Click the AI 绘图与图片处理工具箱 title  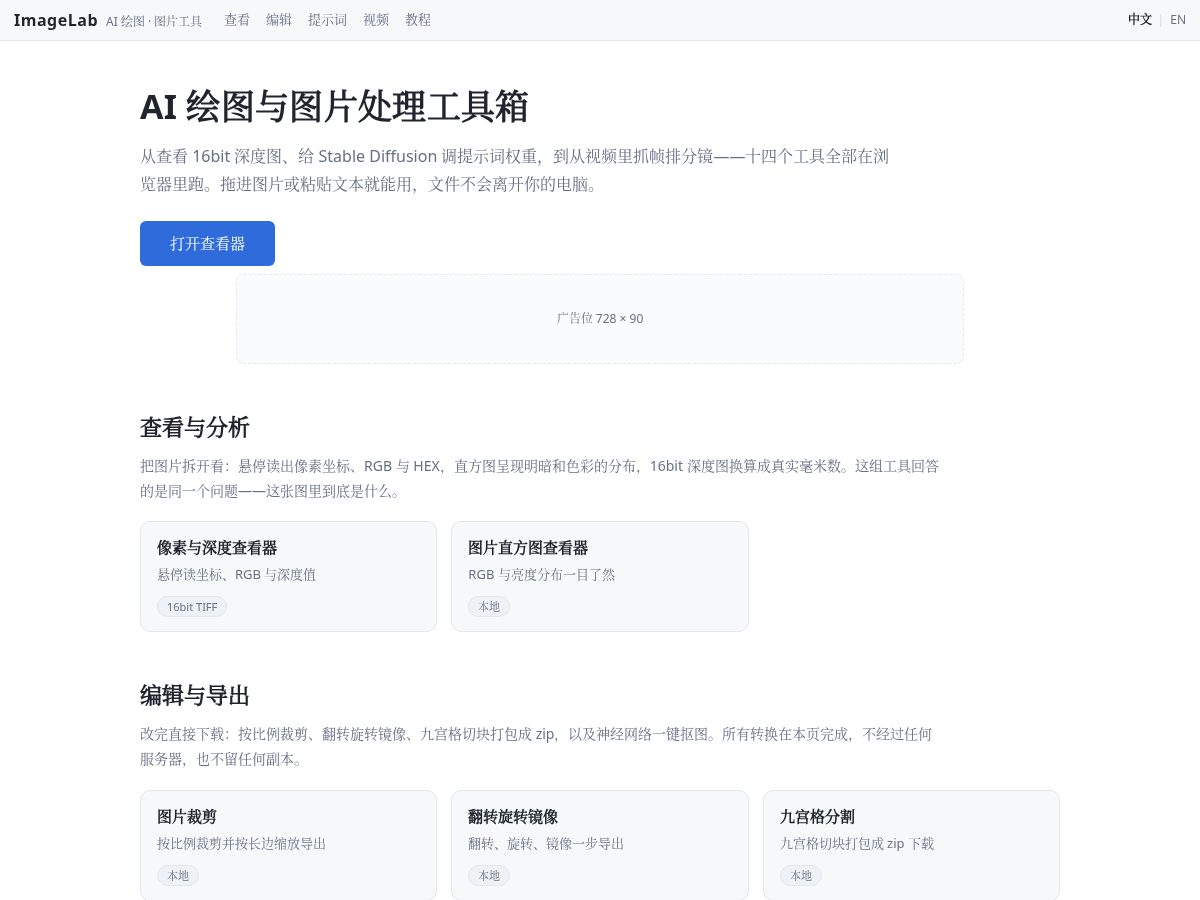tap(334, 106)
